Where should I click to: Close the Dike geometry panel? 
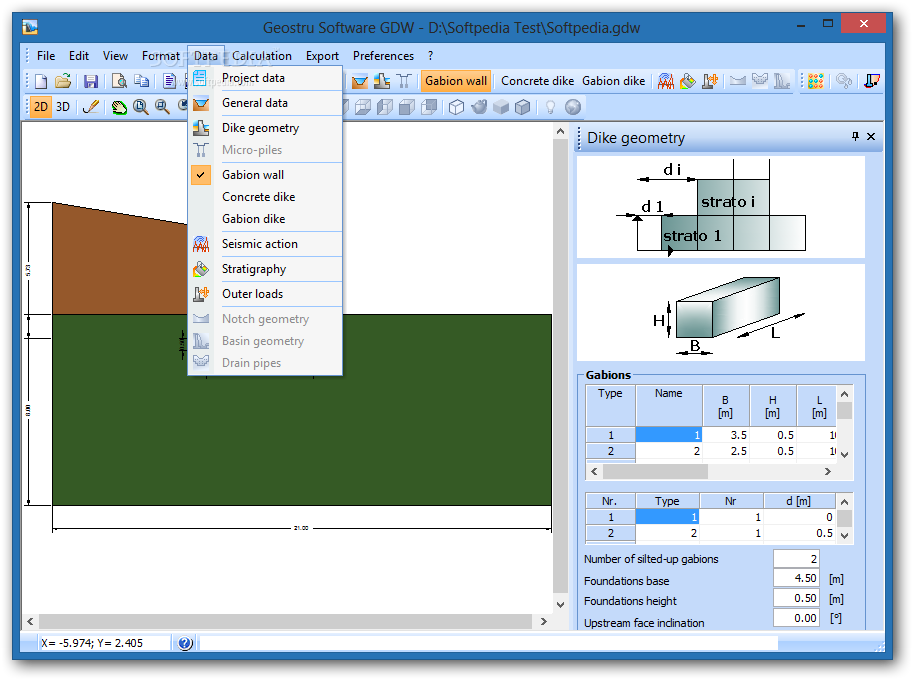click(871, 136)
